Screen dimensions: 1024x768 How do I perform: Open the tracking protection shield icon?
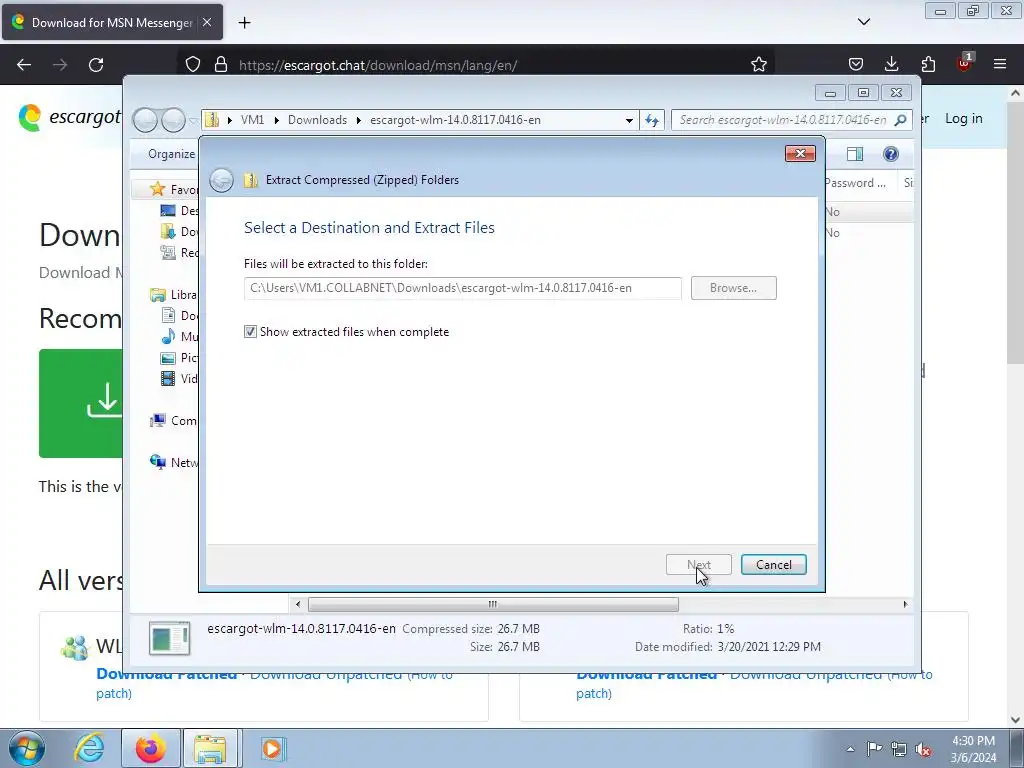tap(193, 65)
